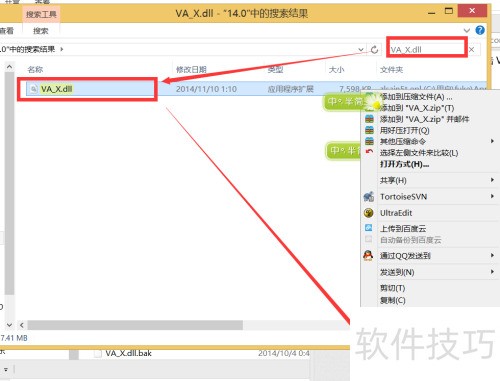Click the 7.41 MB status bar text
This screenshot has height=381, width=500.
point(14,338)
